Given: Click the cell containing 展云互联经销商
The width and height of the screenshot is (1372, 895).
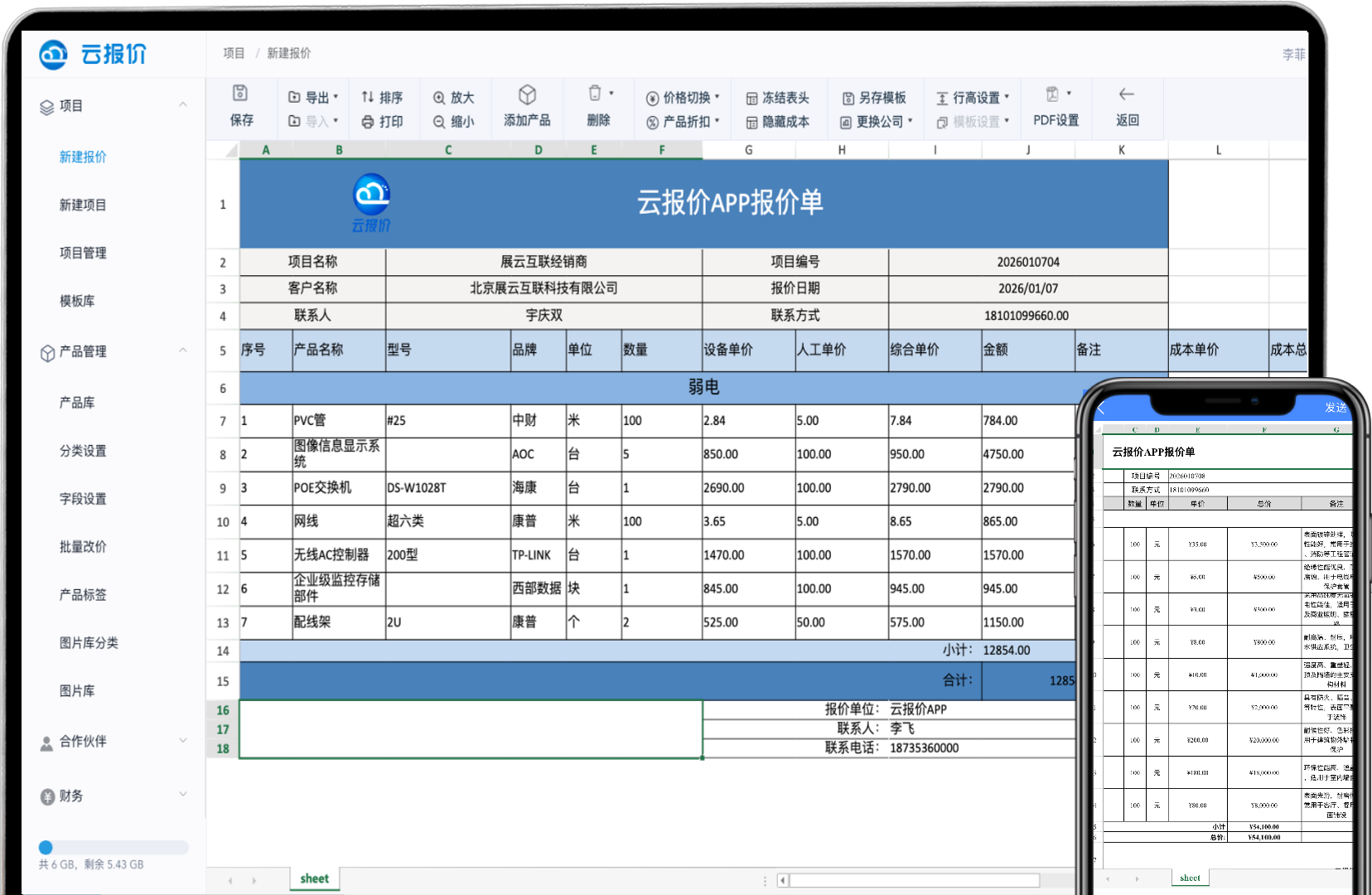Looking at the screenshot, I should (x=543, y=262).
